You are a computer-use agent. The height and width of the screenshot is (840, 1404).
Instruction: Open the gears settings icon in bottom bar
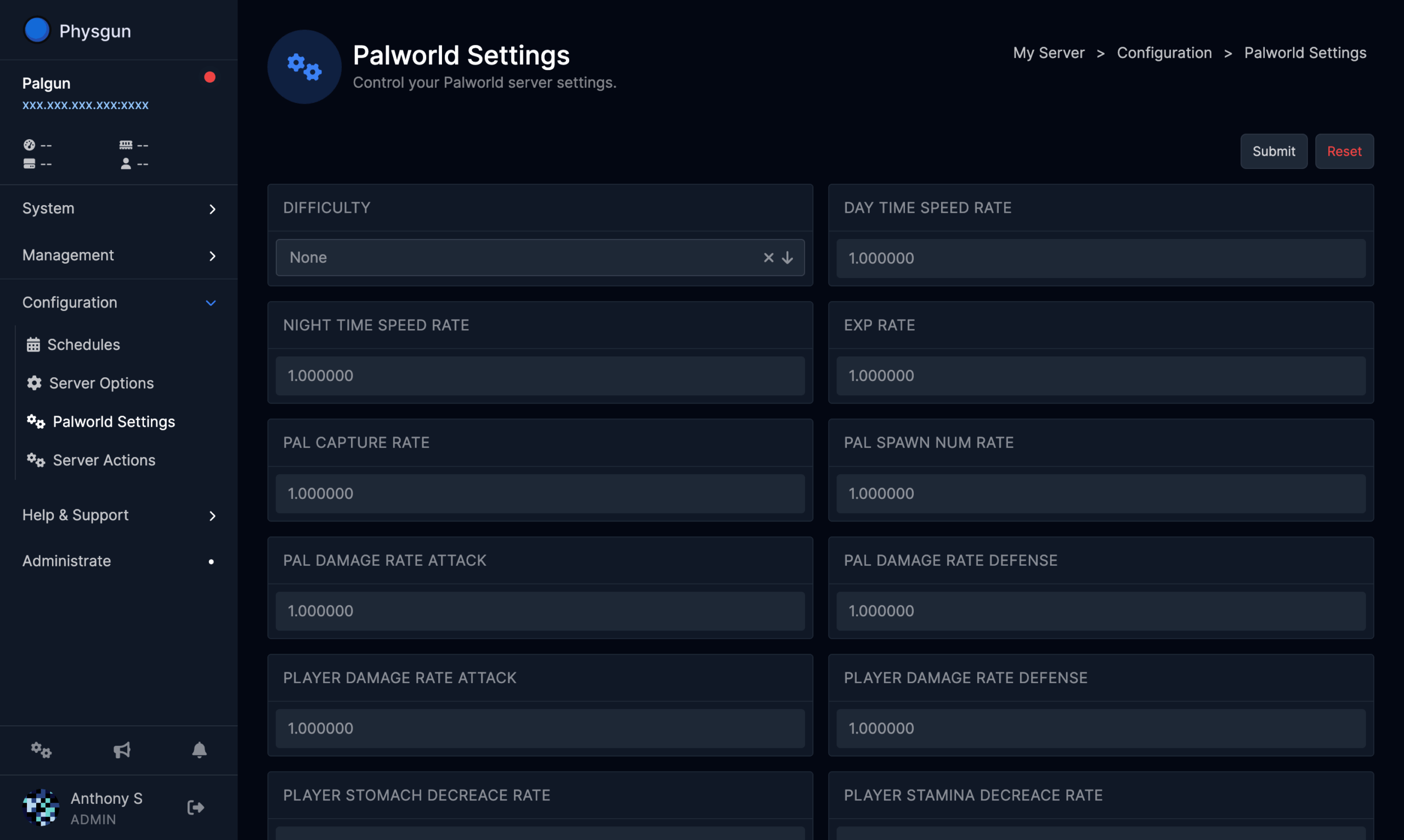(41, 750)
